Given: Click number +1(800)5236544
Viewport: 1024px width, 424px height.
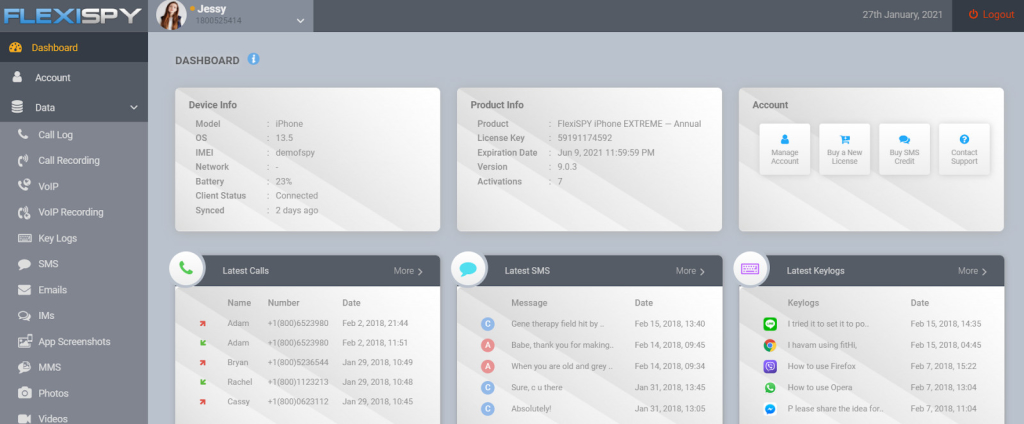Looking at the screenshot, I should [298, 362].
